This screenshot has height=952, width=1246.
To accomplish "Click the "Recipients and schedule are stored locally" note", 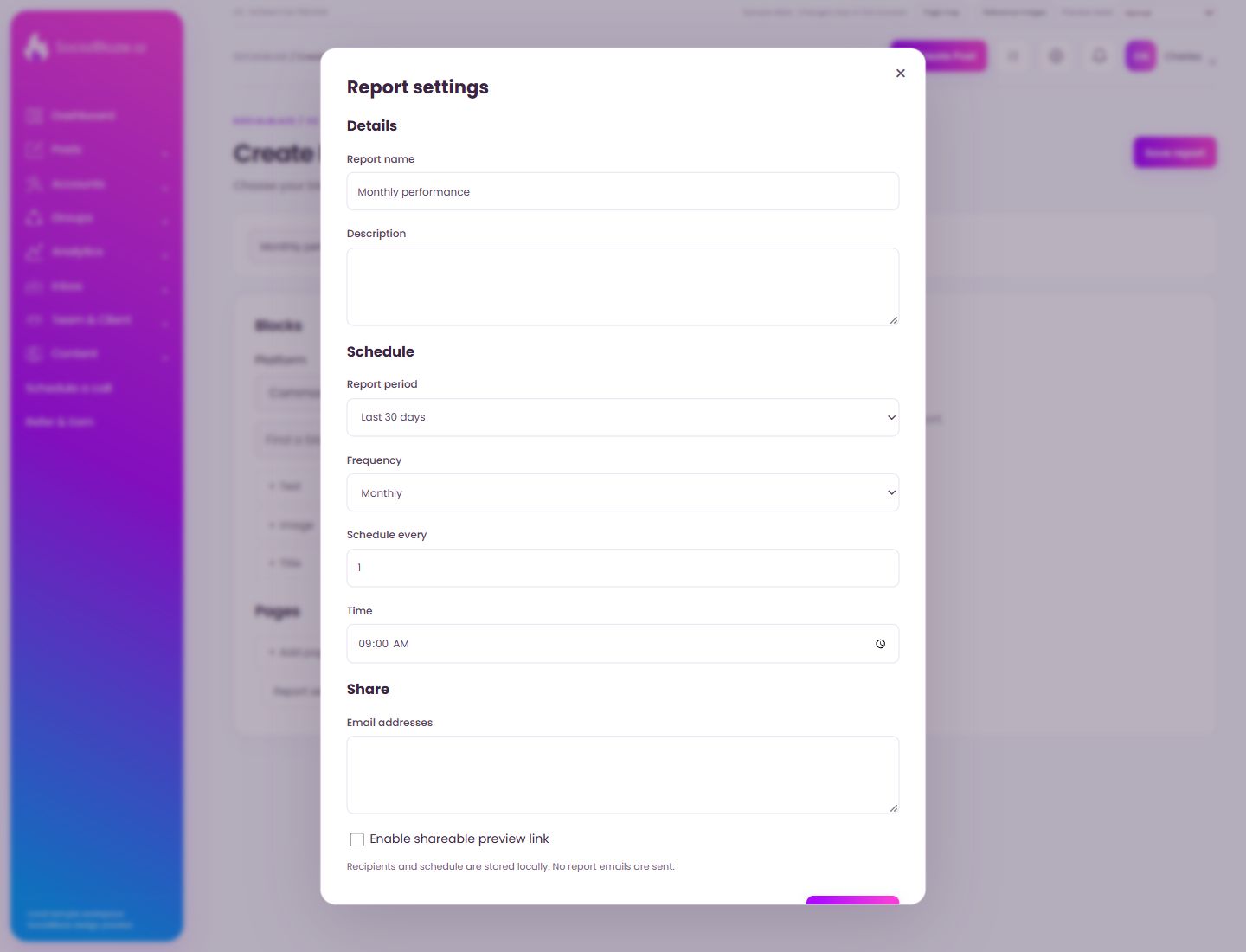I will (511, 866).
